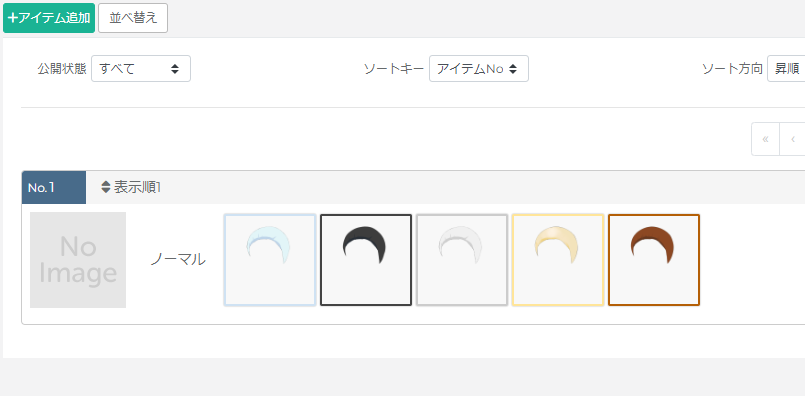This screenshot has height=396, width=805.
Task: Click the sort arrows beside 表示順1
Action: pyautogui.click(x=106, y=187)
